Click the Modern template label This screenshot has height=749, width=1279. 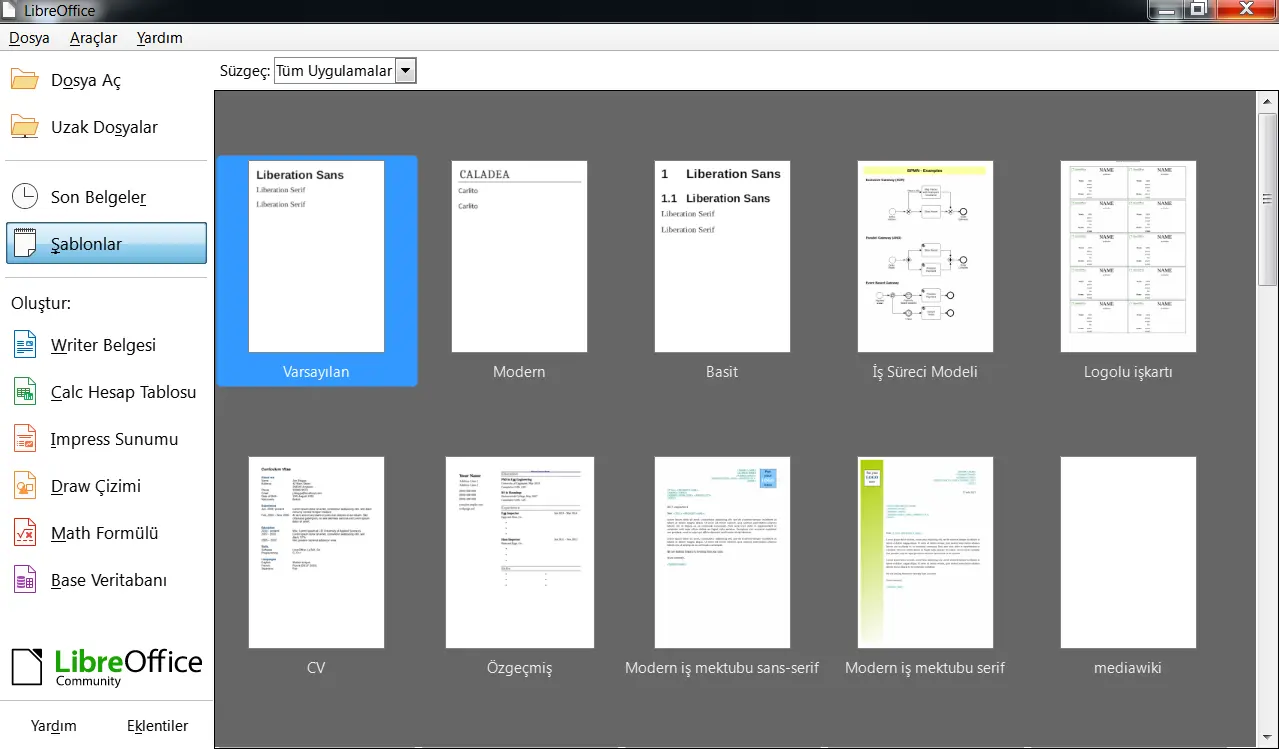pyautogui.click(x=519, y=371)
